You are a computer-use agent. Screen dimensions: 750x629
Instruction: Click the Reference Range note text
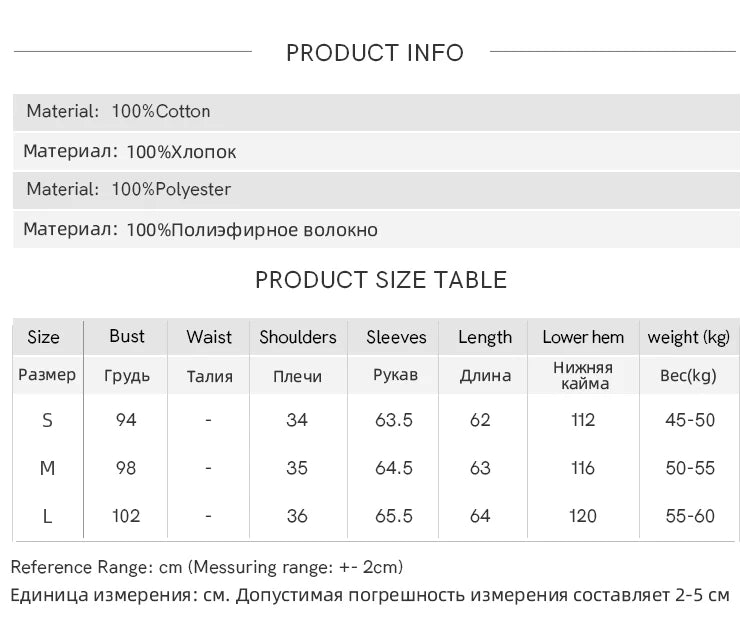click(x=207, y=567)
